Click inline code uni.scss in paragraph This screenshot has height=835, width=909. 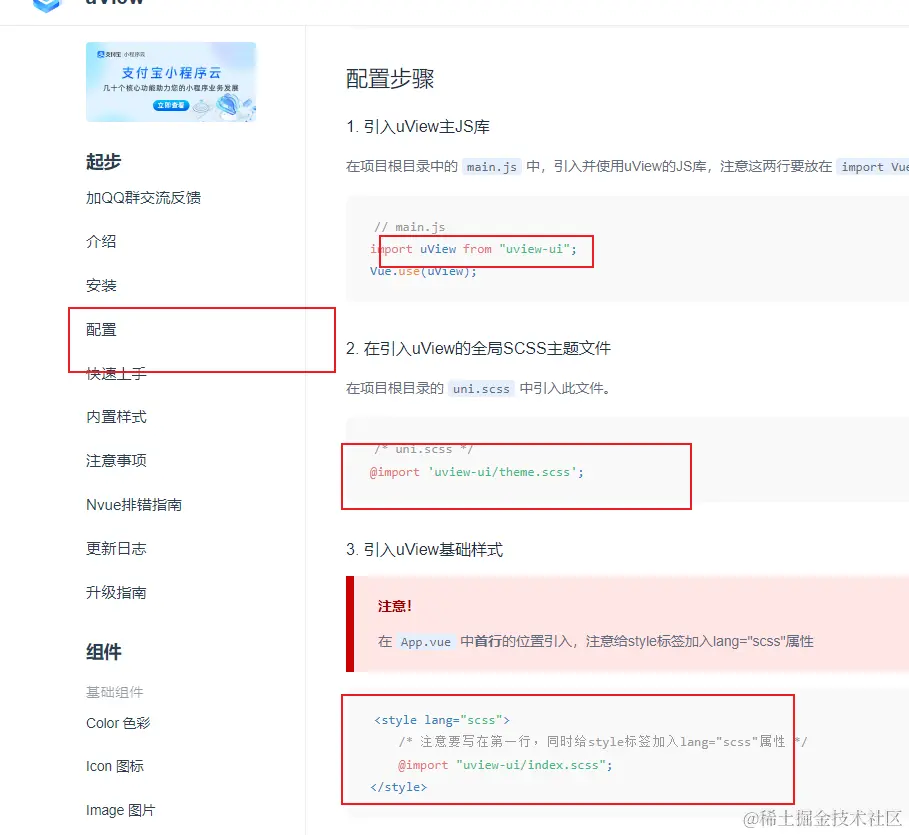(x=481, y=389)
